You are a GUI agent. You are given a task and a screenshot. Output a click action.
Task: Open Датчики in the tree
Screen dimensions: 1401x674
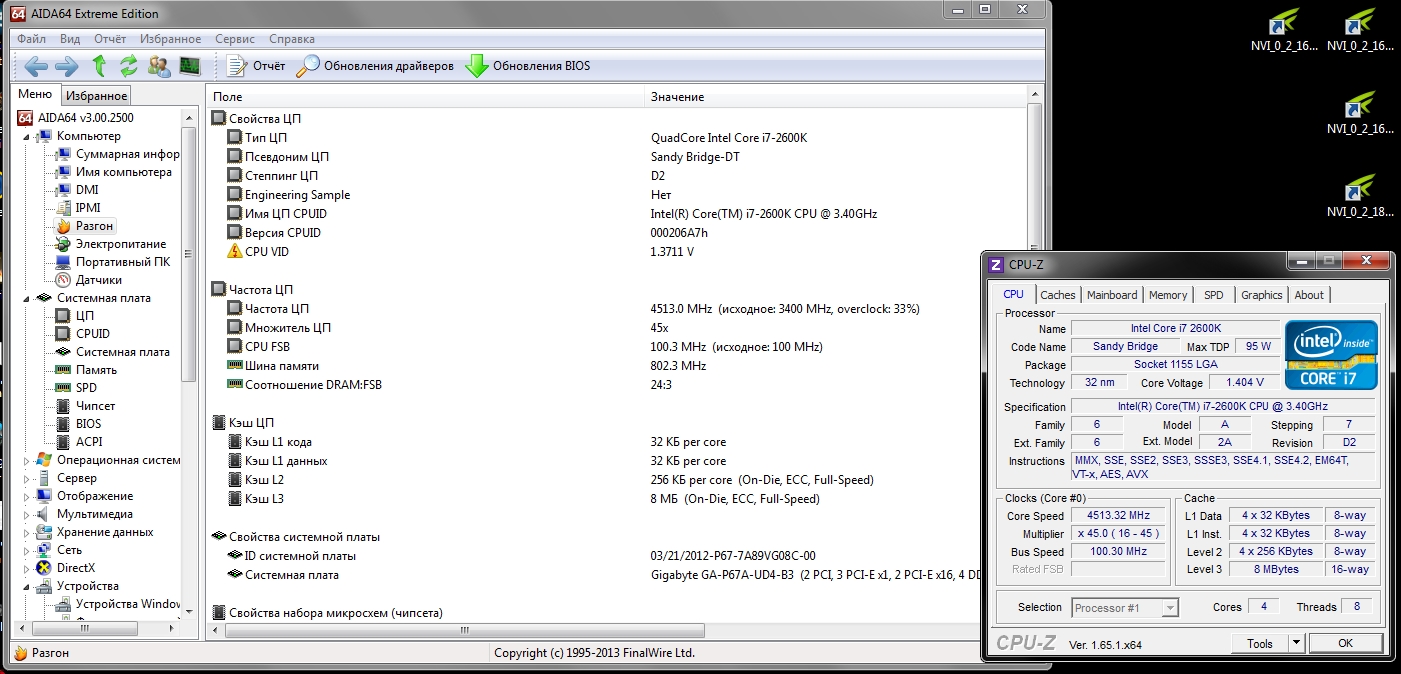pos(89,280)
